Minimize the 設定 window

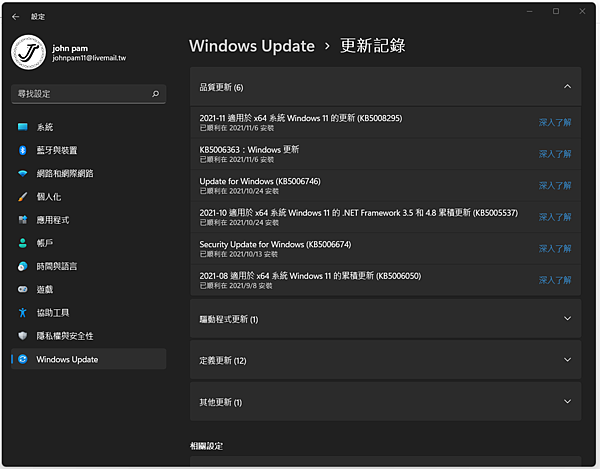530,11
